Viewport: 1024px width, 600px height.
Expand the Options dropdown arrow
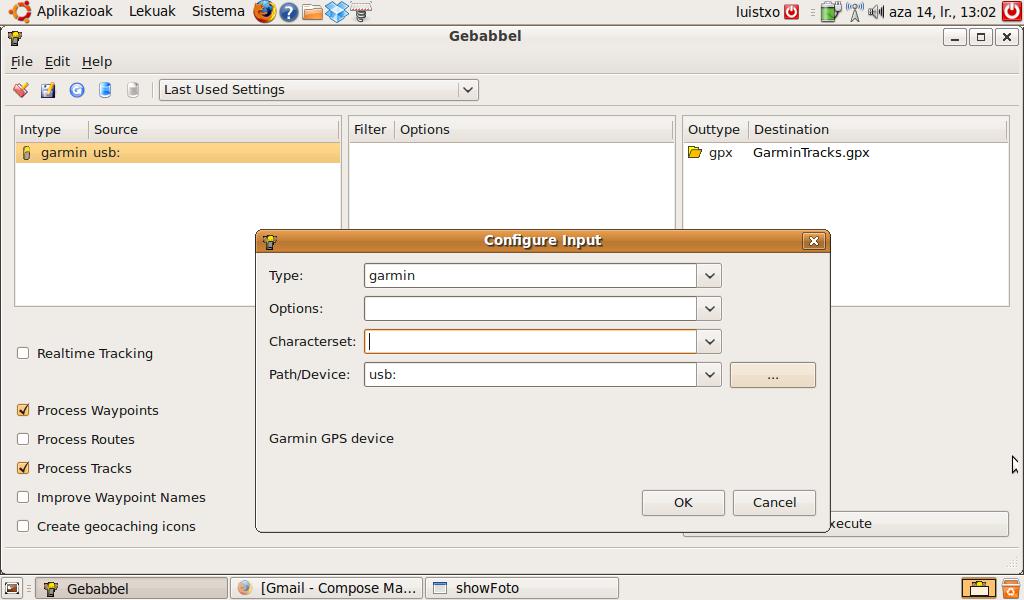click(709, 309)
